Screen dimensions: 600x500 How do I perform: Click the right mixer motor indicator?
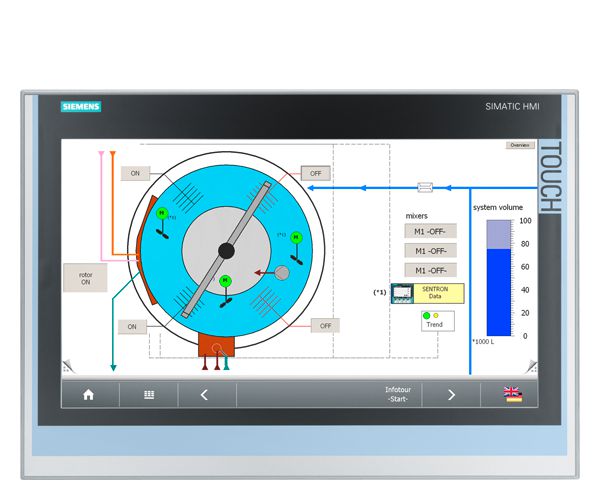click(295, 237)
